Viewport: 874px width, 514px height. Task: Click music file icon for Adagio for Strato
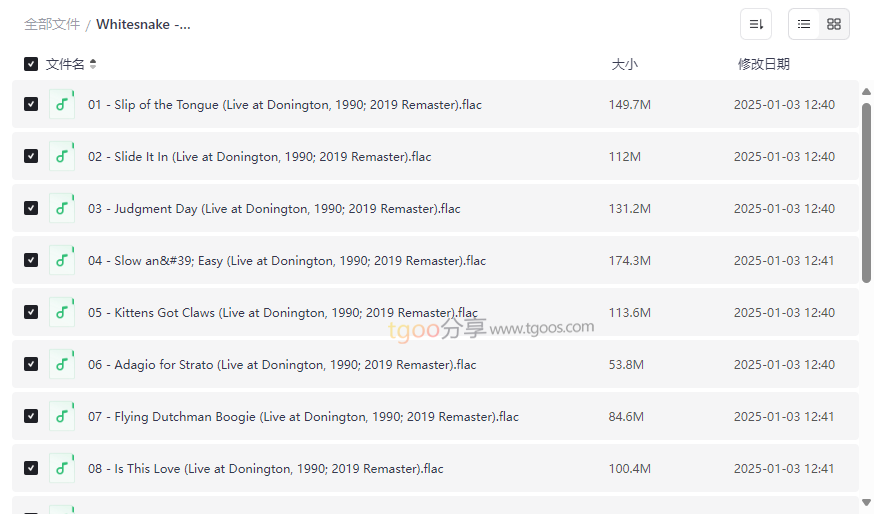[62, 364]
